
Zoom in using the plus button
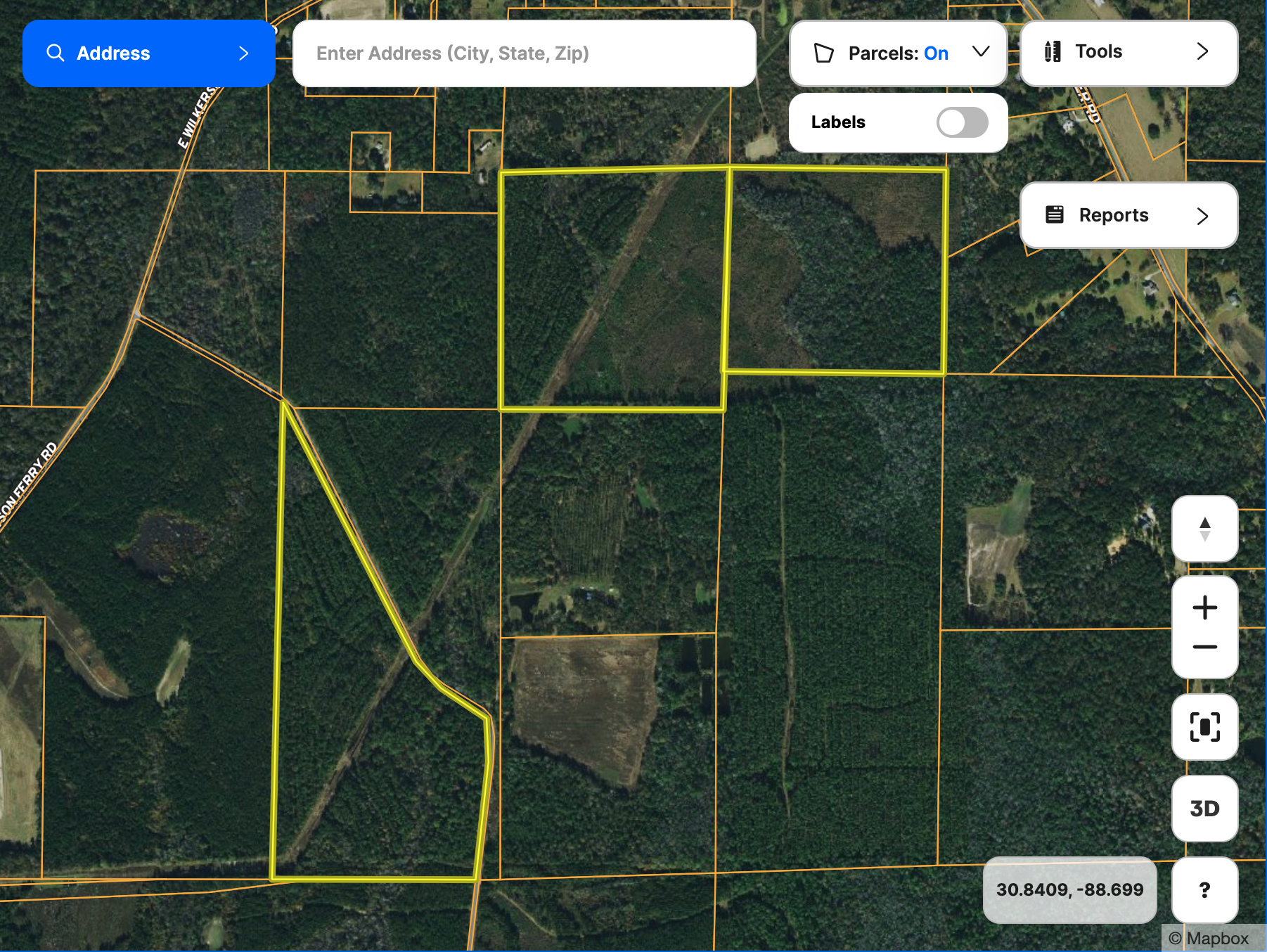pyautogui.click(x=1204, y=607)
